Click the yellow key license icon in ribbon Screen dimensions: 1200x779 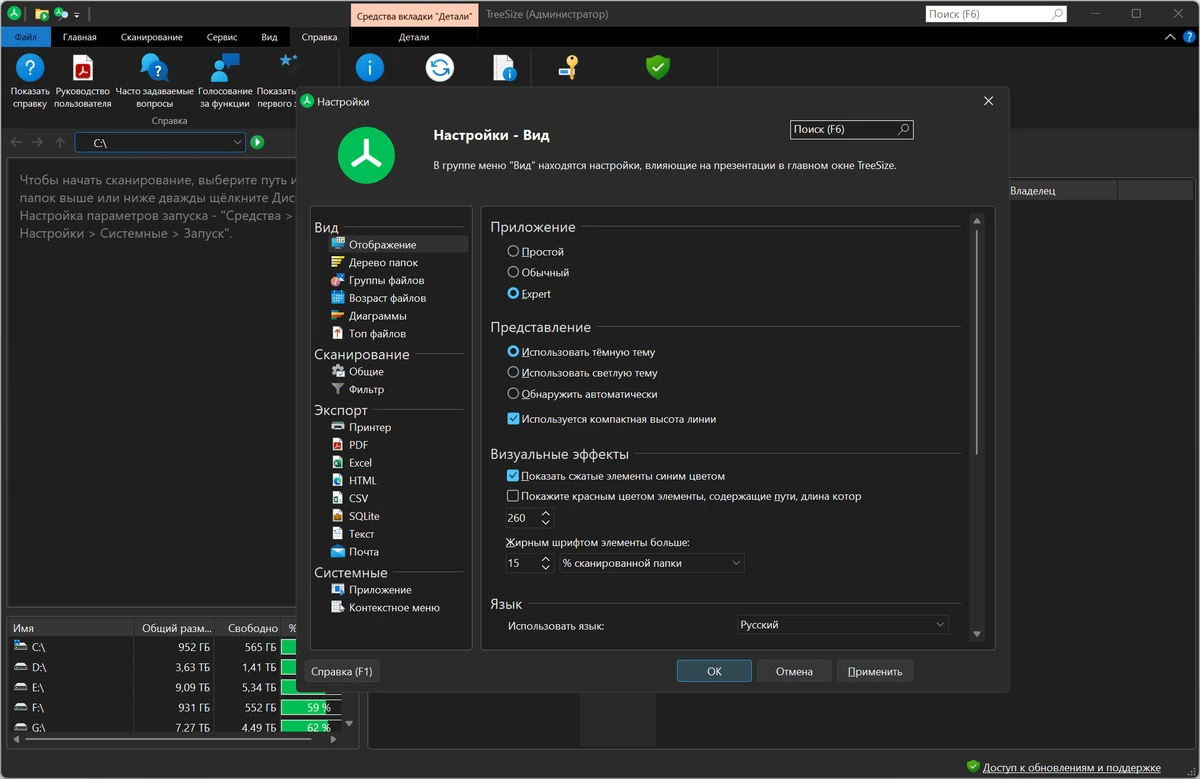point(568,68)
